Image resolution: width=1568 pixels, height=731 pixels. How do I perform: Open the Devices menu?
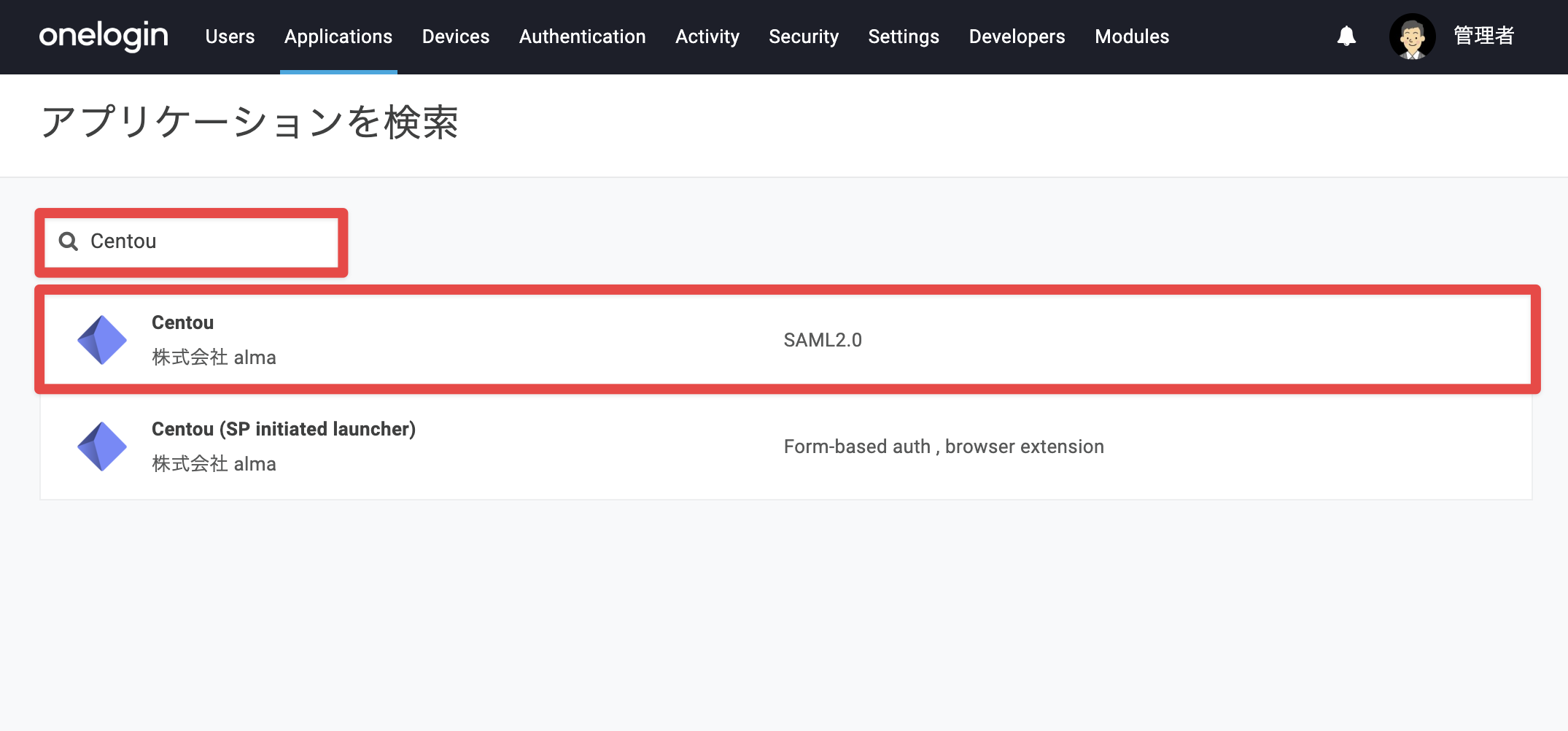pyautogui.click(x=456, y=36)
